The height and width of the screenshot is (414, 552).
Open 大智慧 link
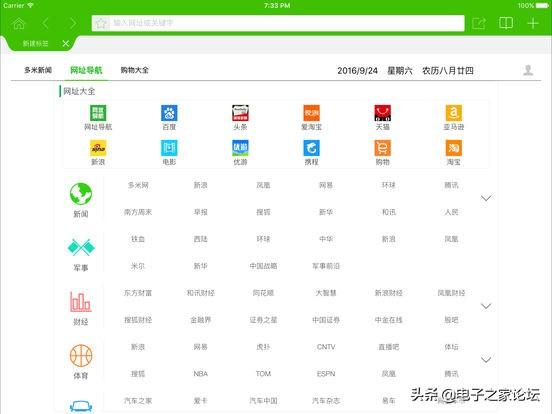[326, 293]
